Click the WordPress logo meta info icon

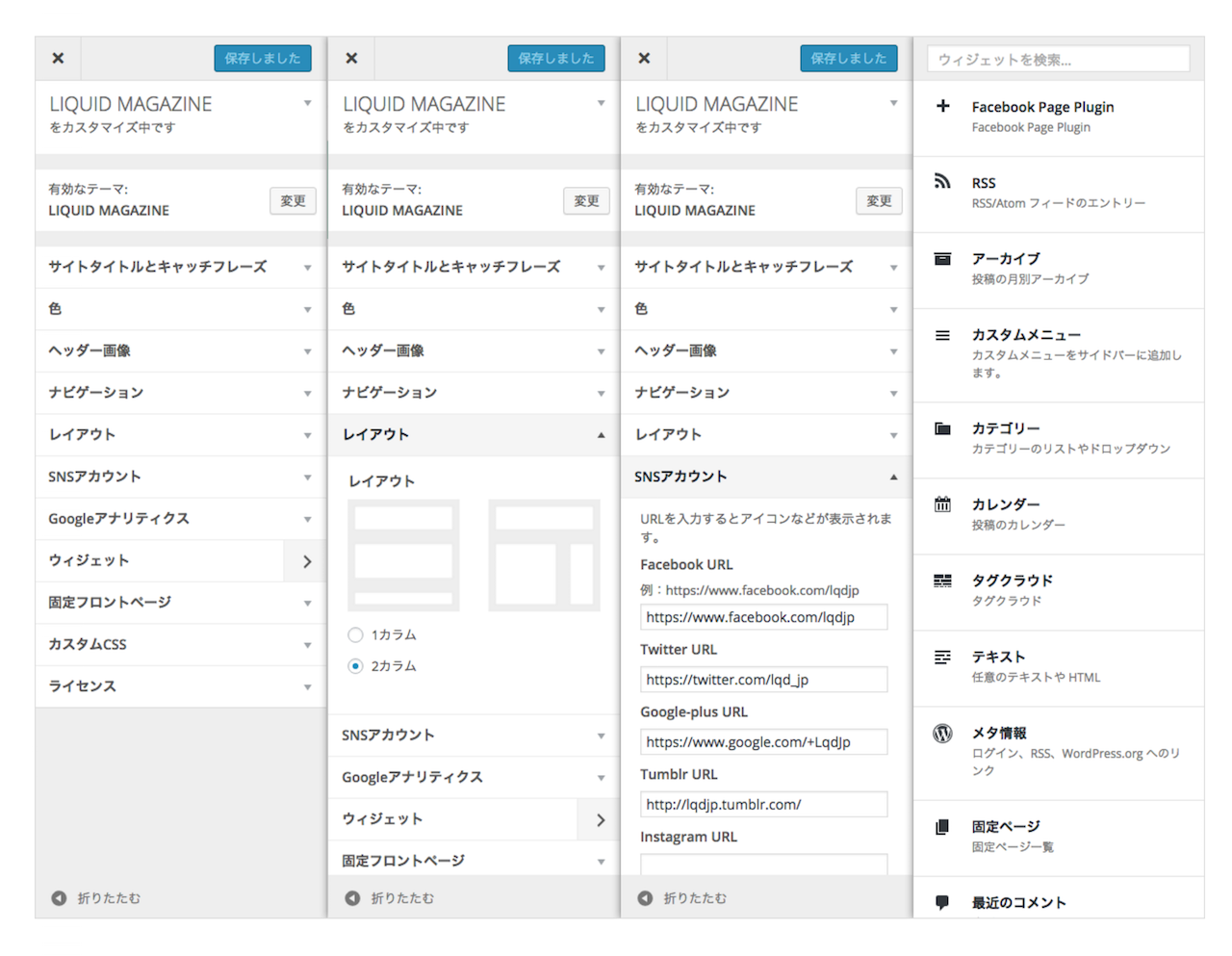coord(942,734)
